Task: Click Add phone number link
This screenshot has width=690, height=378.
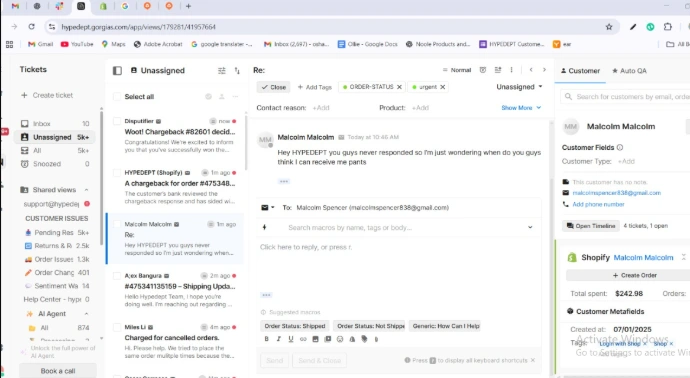Action: coord(598,204)
